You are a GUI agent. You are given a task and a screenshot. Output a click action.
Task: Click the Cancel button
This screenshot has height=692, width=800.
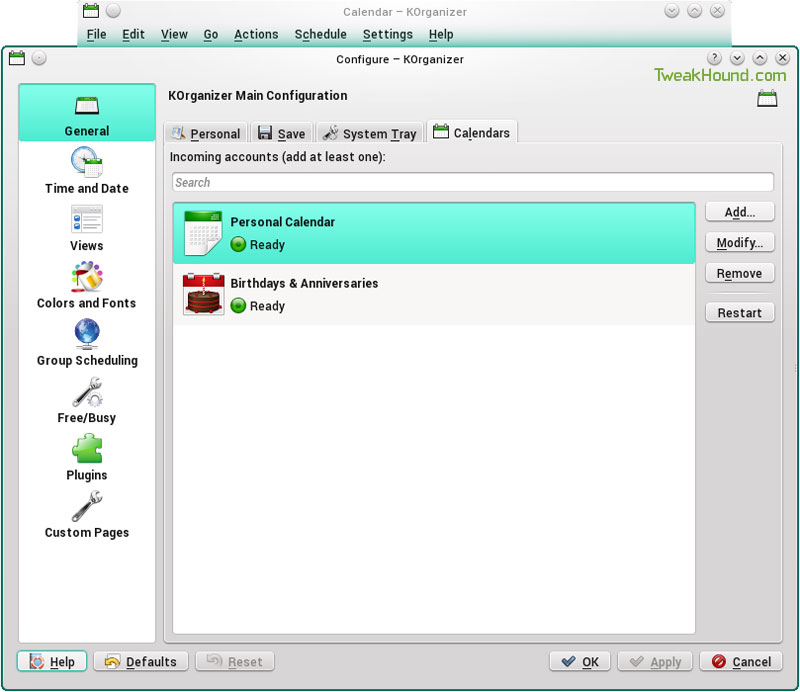tap(741, 661)
